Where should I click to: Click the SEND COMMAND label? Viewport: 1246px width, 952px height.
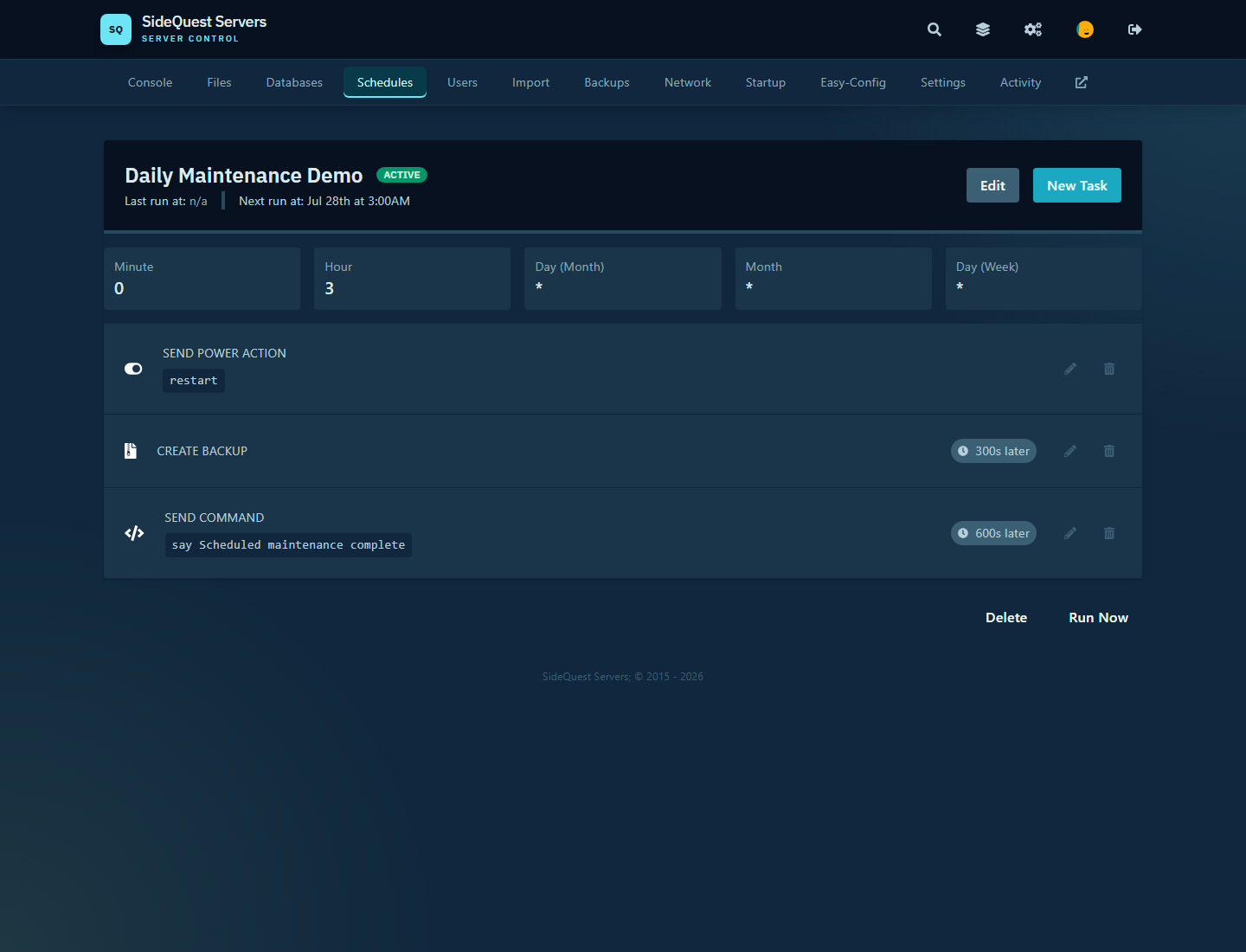click(215, 518)
